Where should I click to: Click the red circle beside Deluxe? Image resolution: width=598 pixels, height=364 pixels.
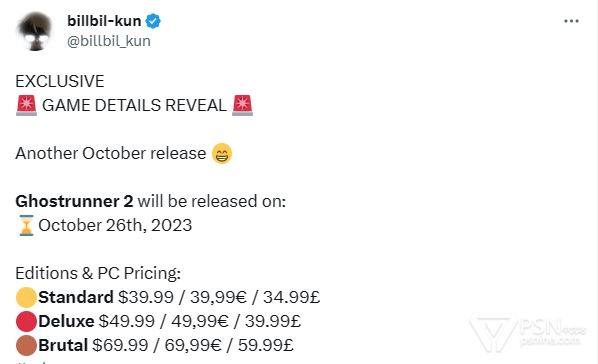coord(26,321)
